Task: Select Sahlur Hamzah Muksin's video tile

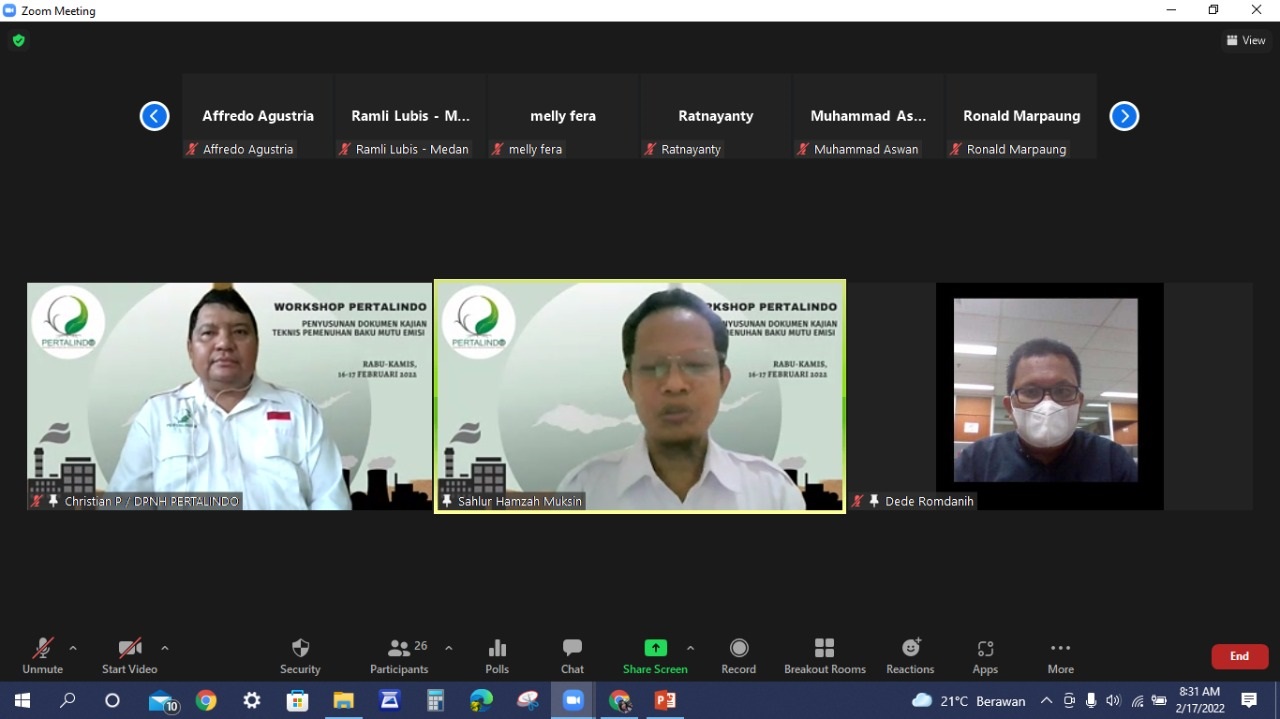Action: coord(640,396)
